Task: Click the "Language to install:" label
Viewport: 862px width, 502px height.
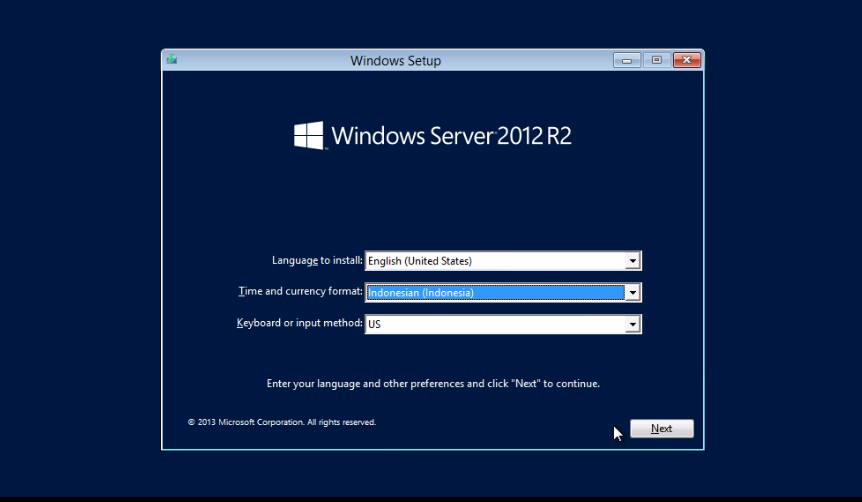Action: click(317, 260)
